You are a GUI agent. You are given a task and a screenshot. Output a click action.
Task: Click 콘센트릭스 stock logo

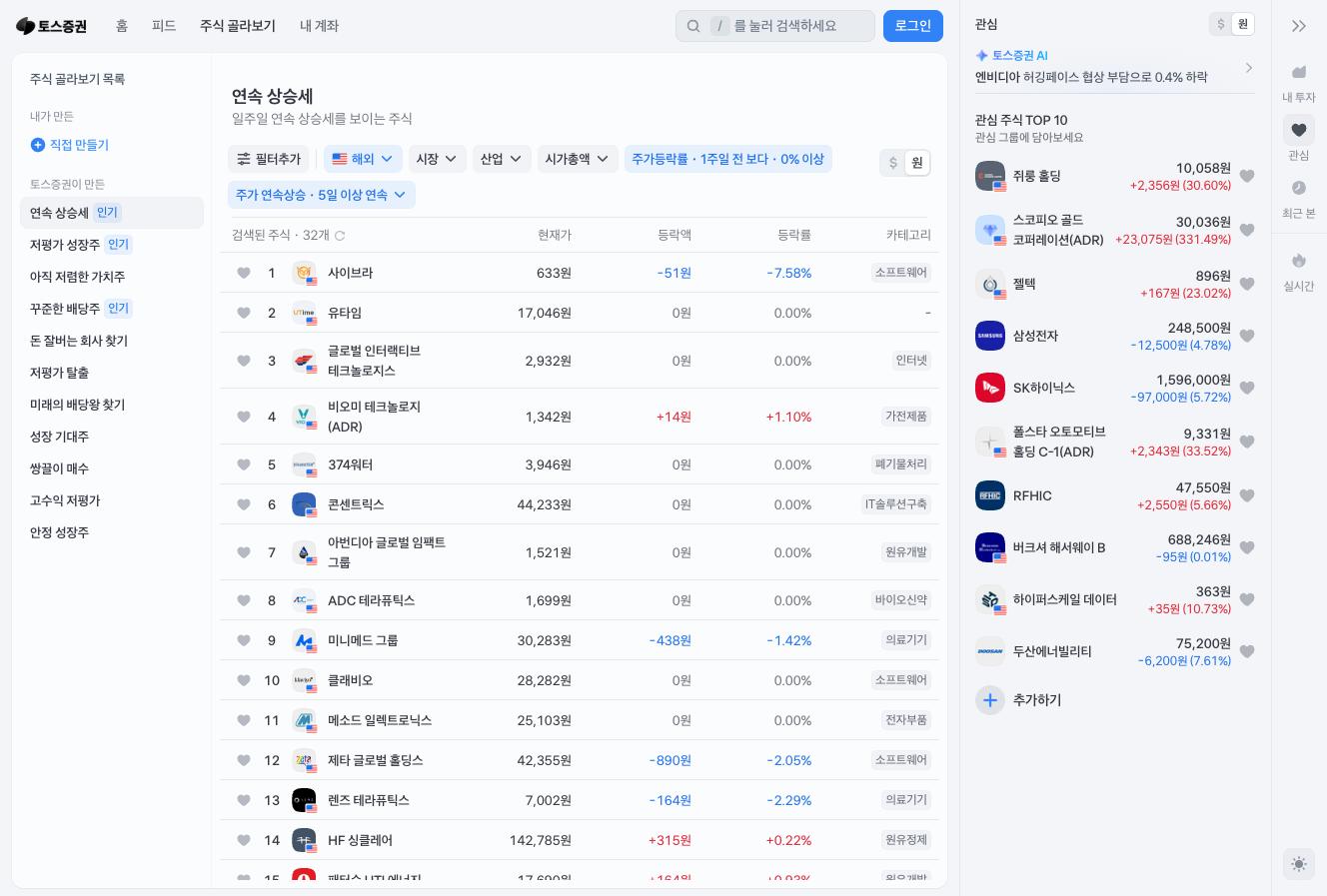click(304, 504)
